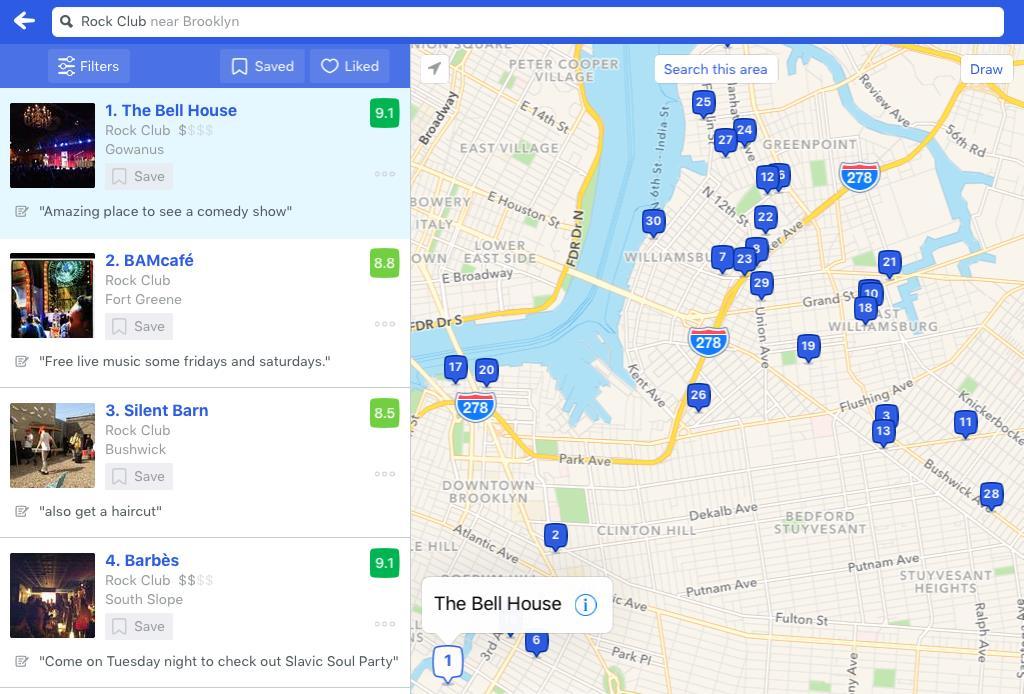Select map pin 19
This screenshot has width=1024, height=694.
point(808,347)
